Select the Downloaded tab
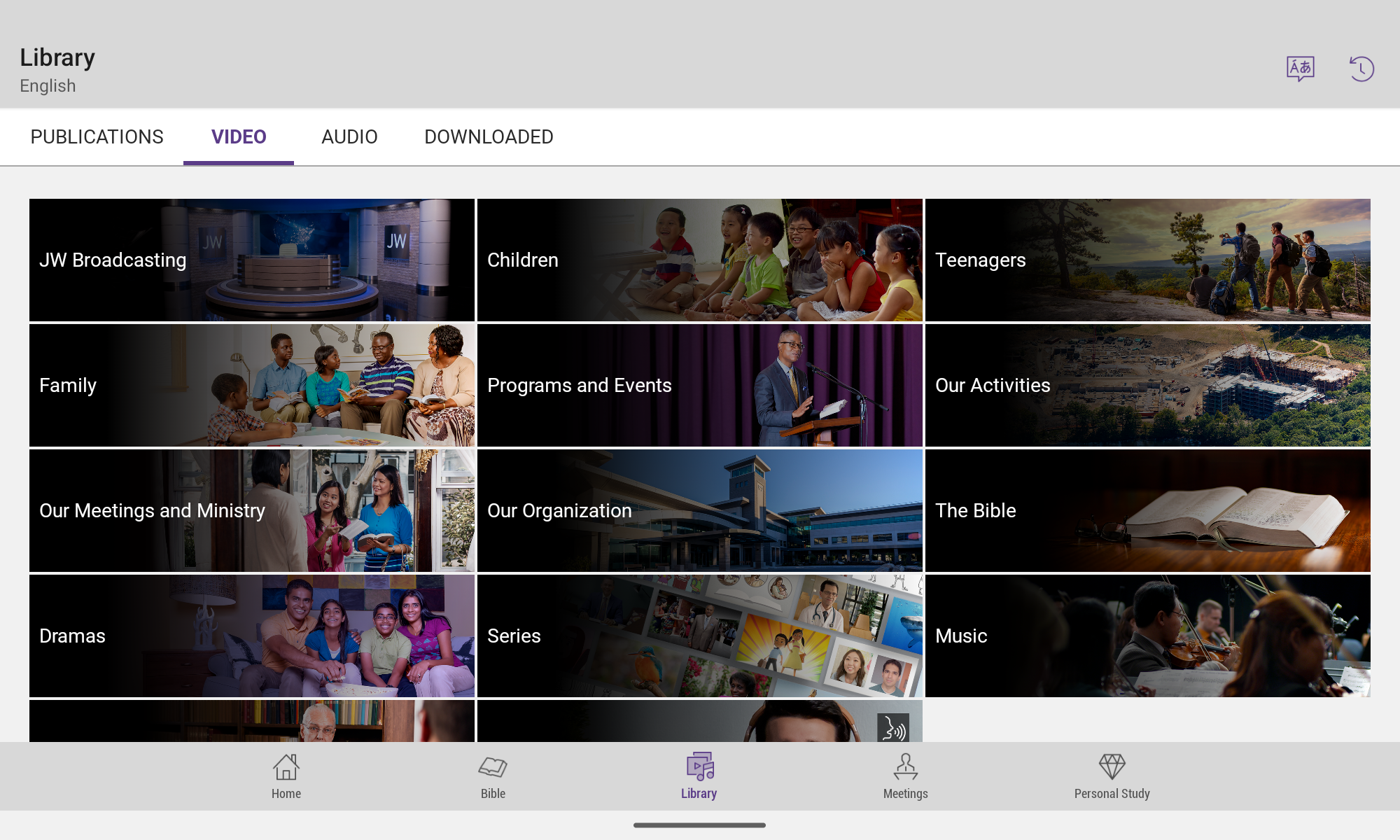 (489, 137)
